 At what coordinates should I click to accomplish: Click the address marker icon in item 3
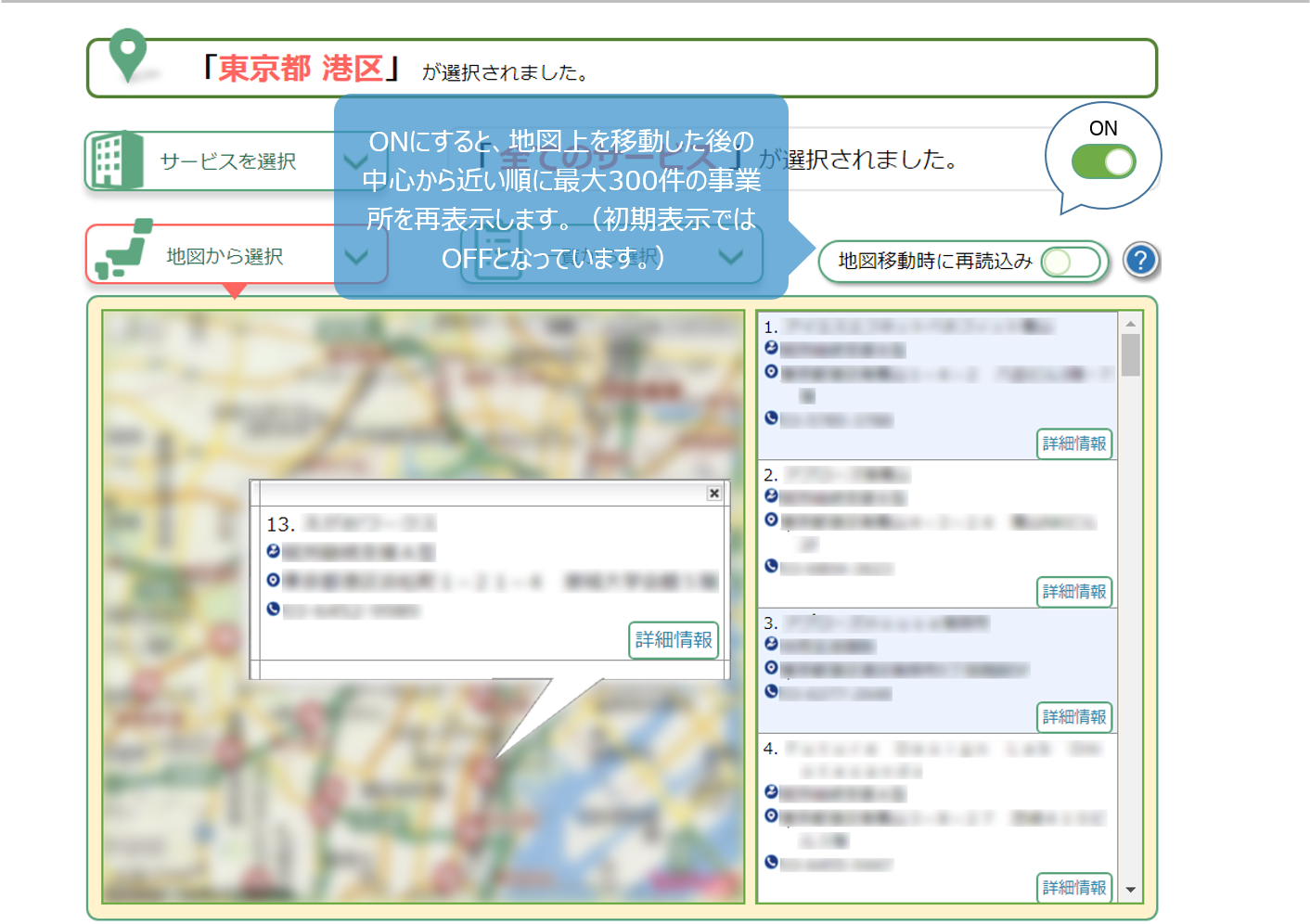[771, 668]
